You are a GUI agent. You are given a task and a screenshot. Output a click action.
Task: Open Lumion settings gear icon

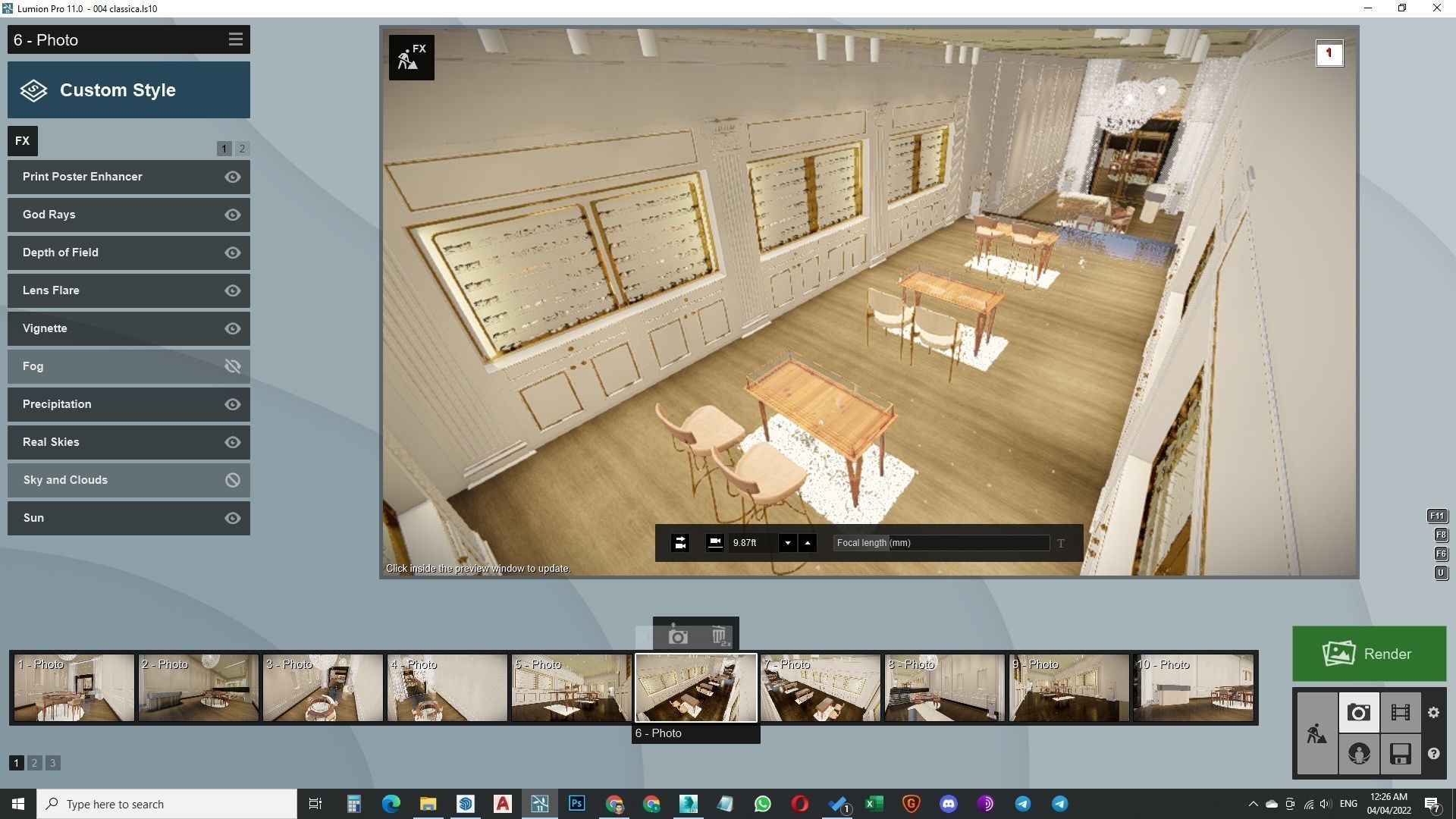[x=1433, y=713]
